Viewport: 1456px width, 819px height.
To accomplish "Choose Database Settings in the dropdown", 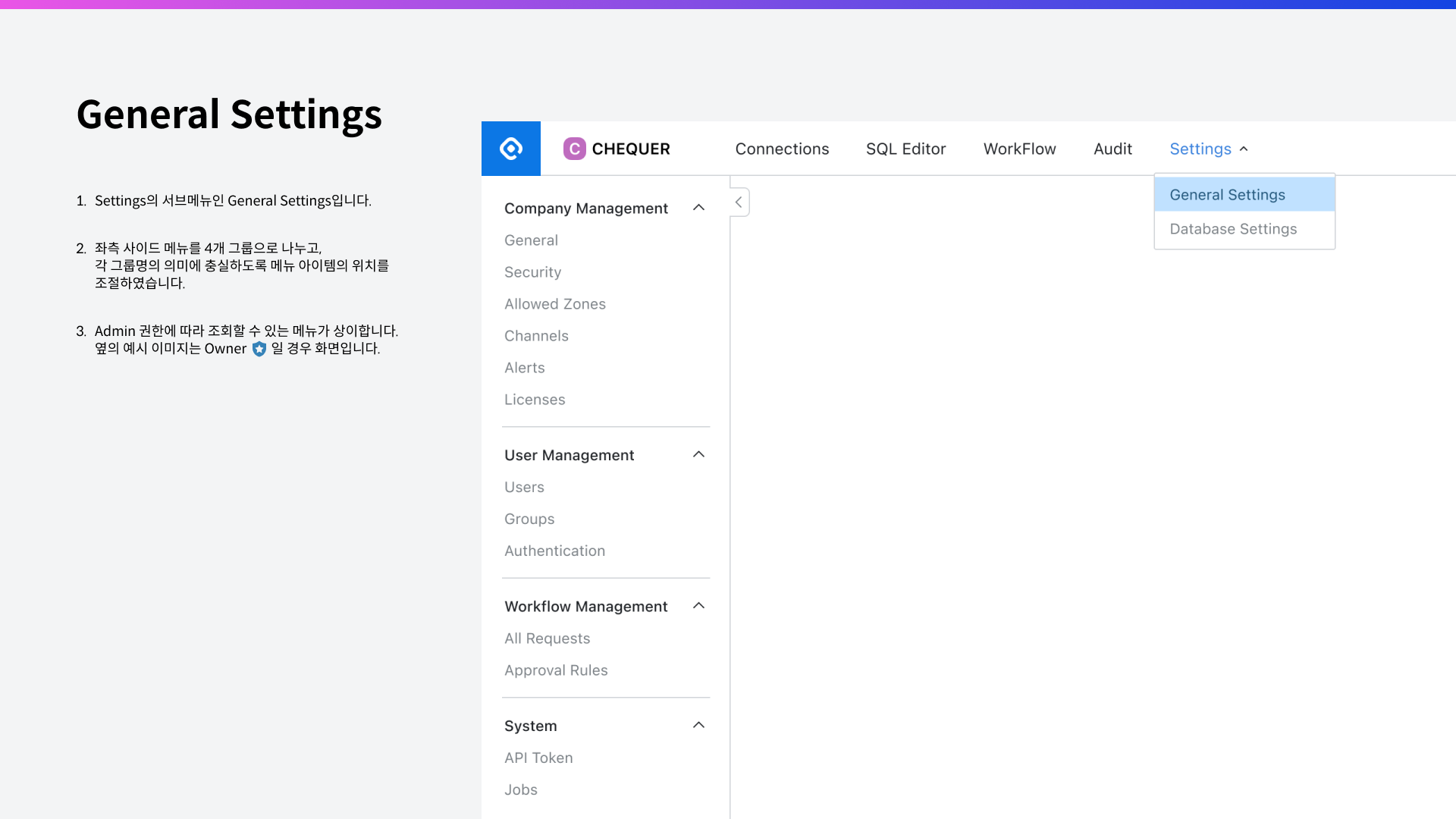I will pyautogui.click(x=1233, y=229).
